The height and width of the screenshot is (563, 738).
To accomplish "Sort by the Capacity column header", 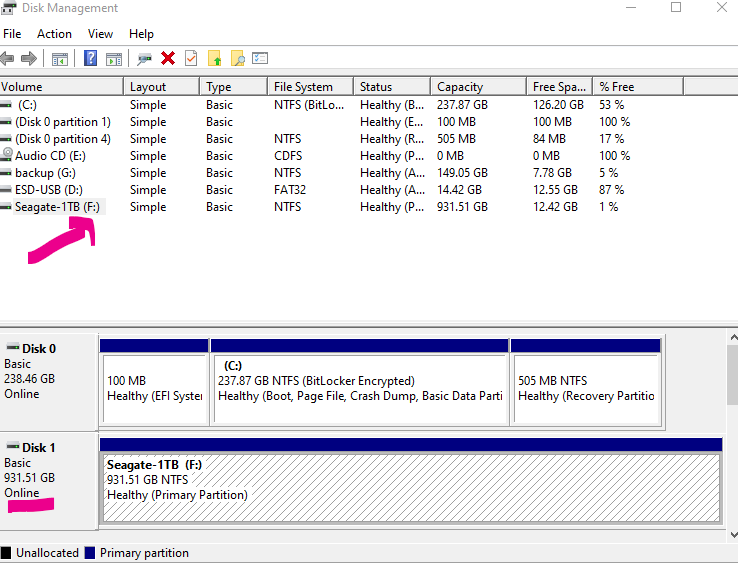I will 460,87.
